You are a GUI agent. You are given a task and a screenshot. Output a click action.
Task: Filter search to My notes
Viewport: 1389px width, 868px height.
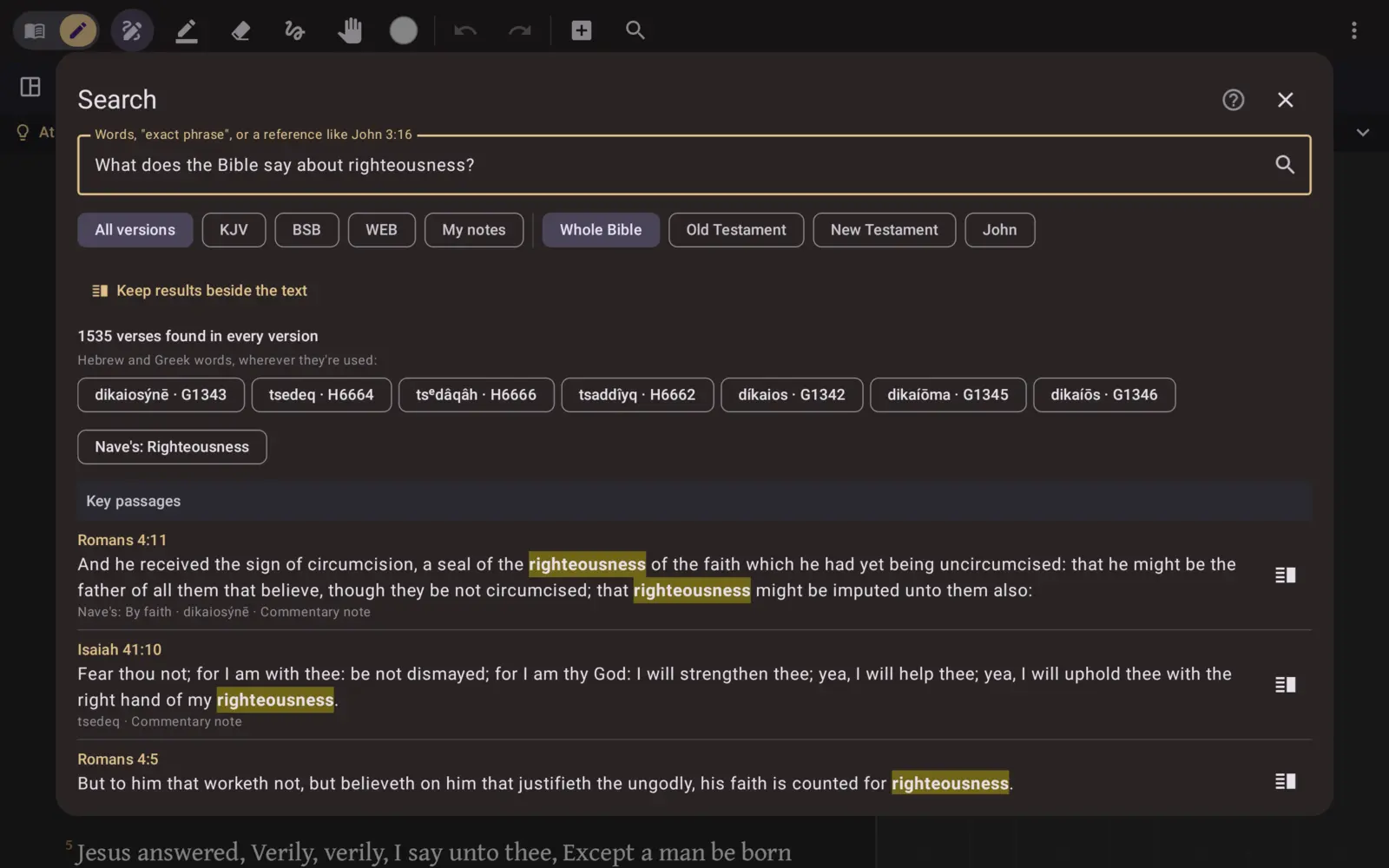[x=474, y=230]
